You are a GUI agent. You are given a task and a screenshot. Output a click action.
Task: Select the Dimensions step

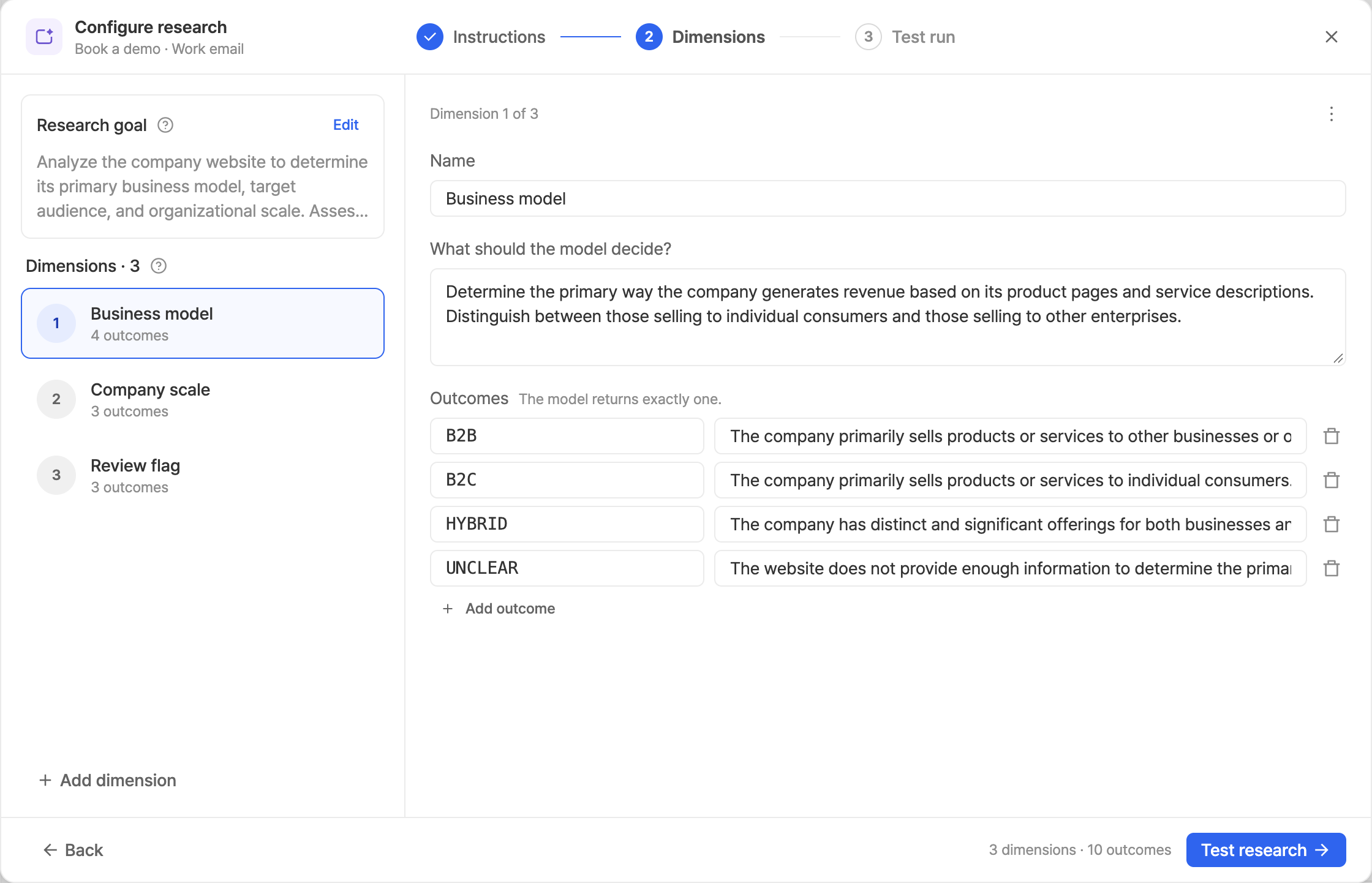click(x=700, y=37)
